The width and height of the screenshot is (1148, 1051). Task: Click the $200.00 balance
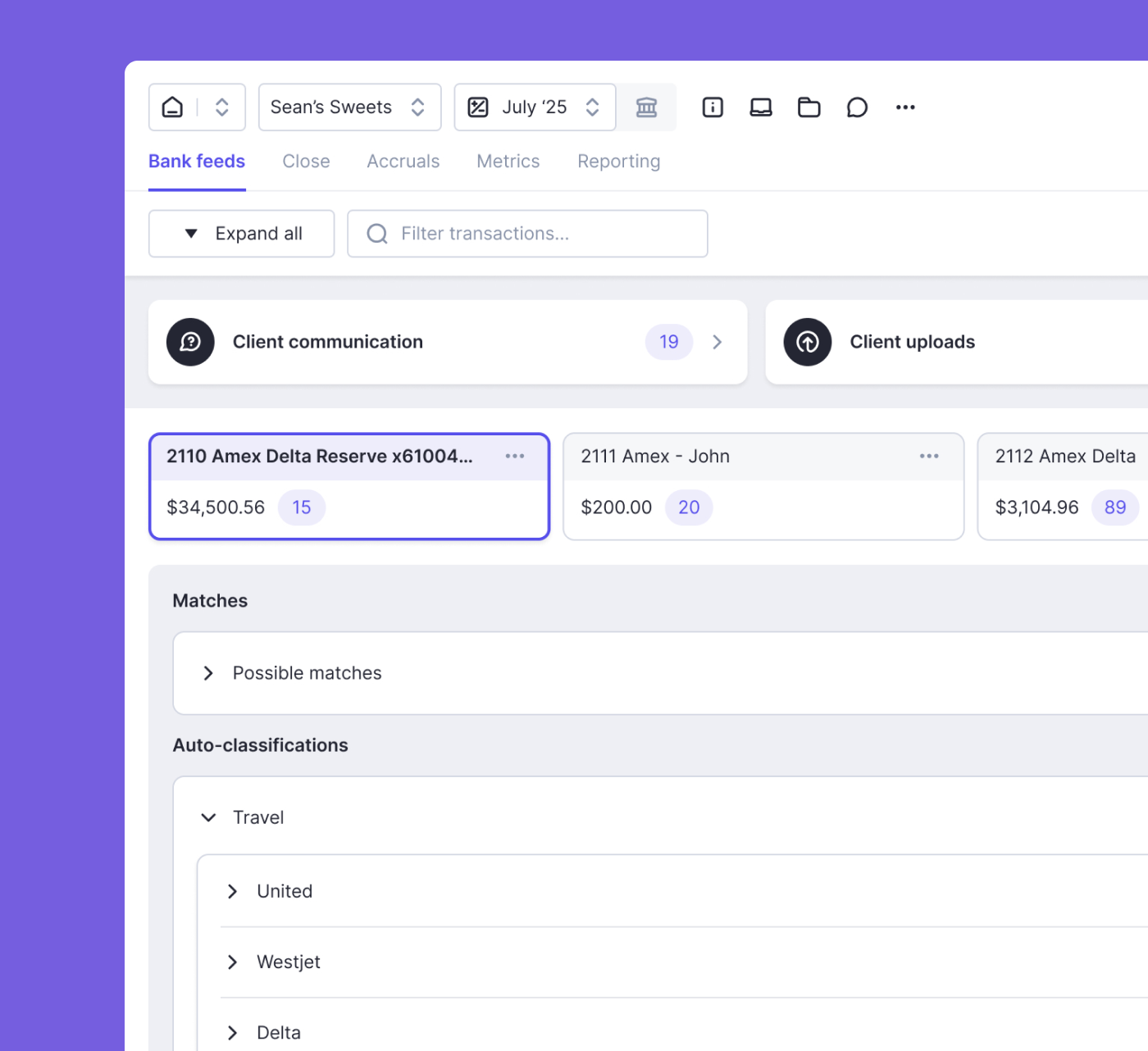[617, 507]
